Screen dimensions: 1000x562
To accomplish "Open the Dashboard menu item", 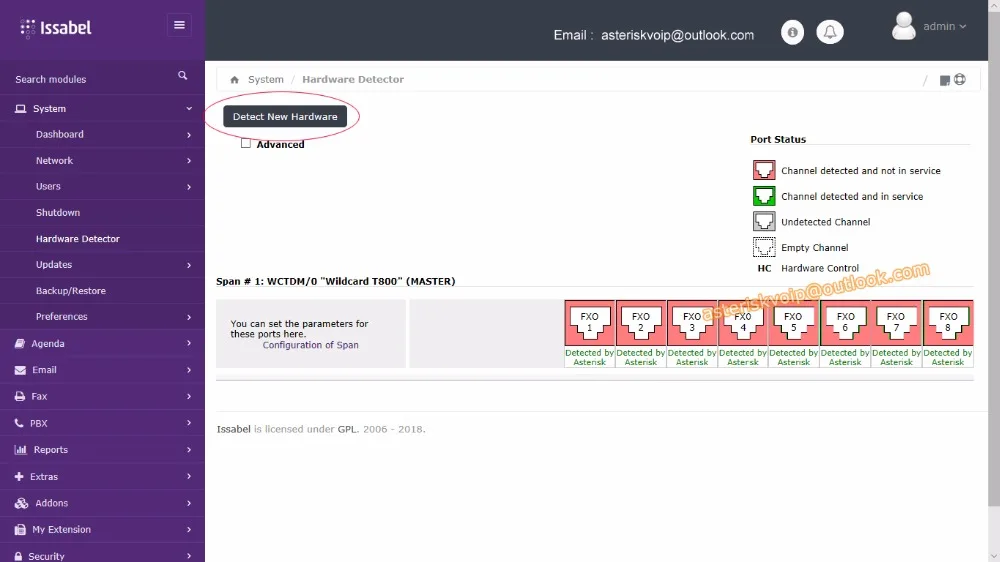I will (x=60, y=135).
